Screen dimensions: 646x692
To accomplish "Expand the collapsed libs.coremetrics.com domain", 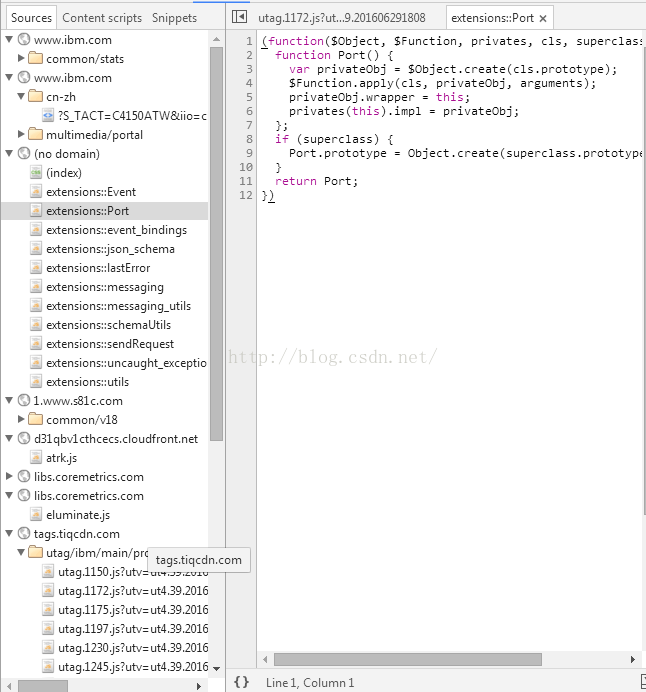I will pyautogui.click(x=9, y=476).
